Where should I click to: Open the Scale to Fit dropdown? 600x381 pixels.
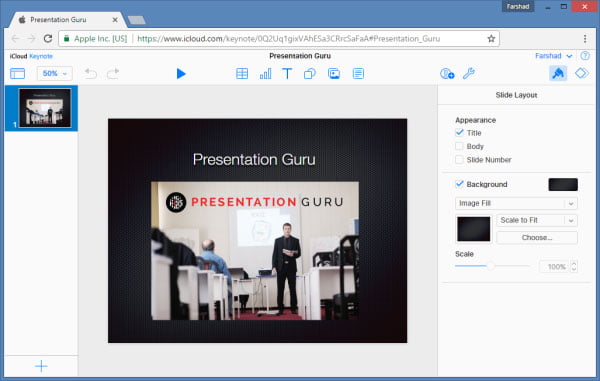pos(536,220)
